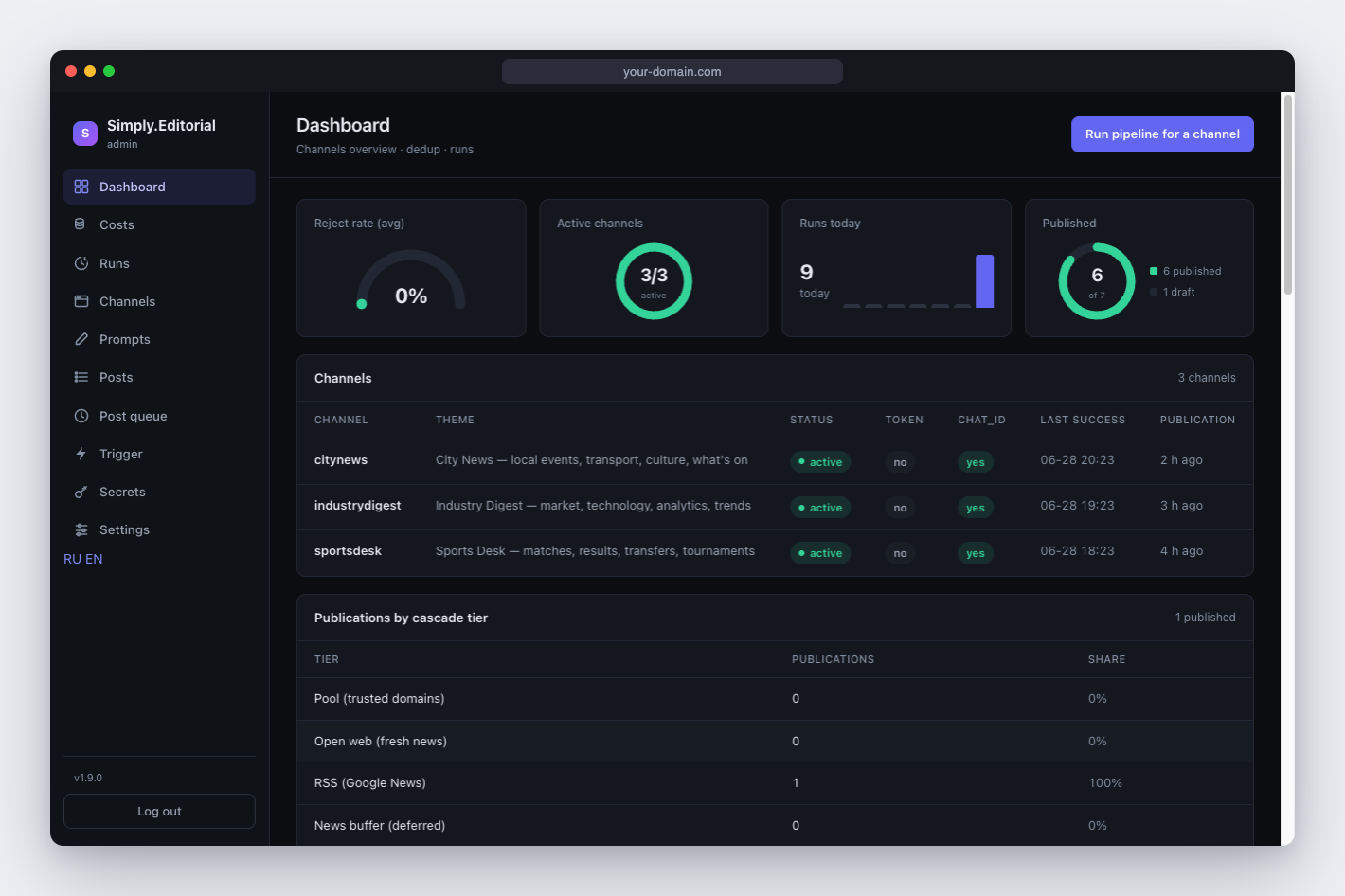Click the green '6 published' legend swatch

pos(1154,271)
